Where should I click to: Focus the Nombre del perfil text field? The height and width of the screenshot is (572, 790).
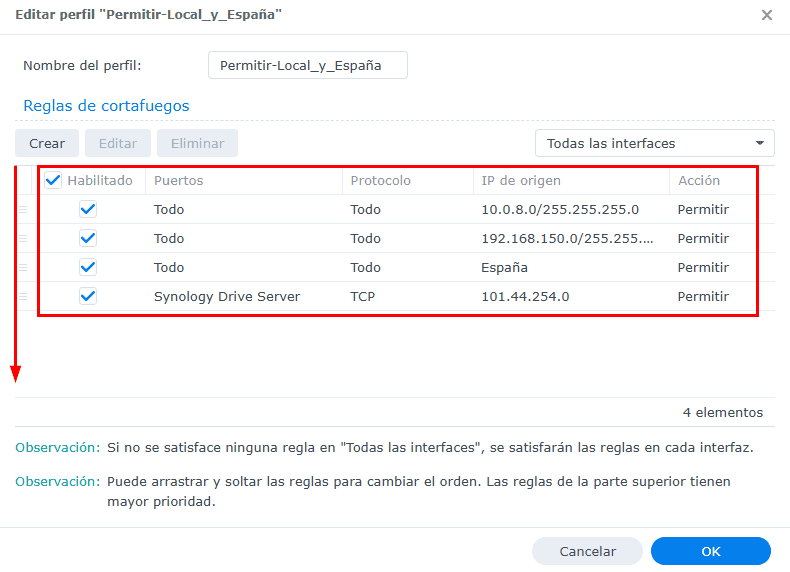click(308, 65)
